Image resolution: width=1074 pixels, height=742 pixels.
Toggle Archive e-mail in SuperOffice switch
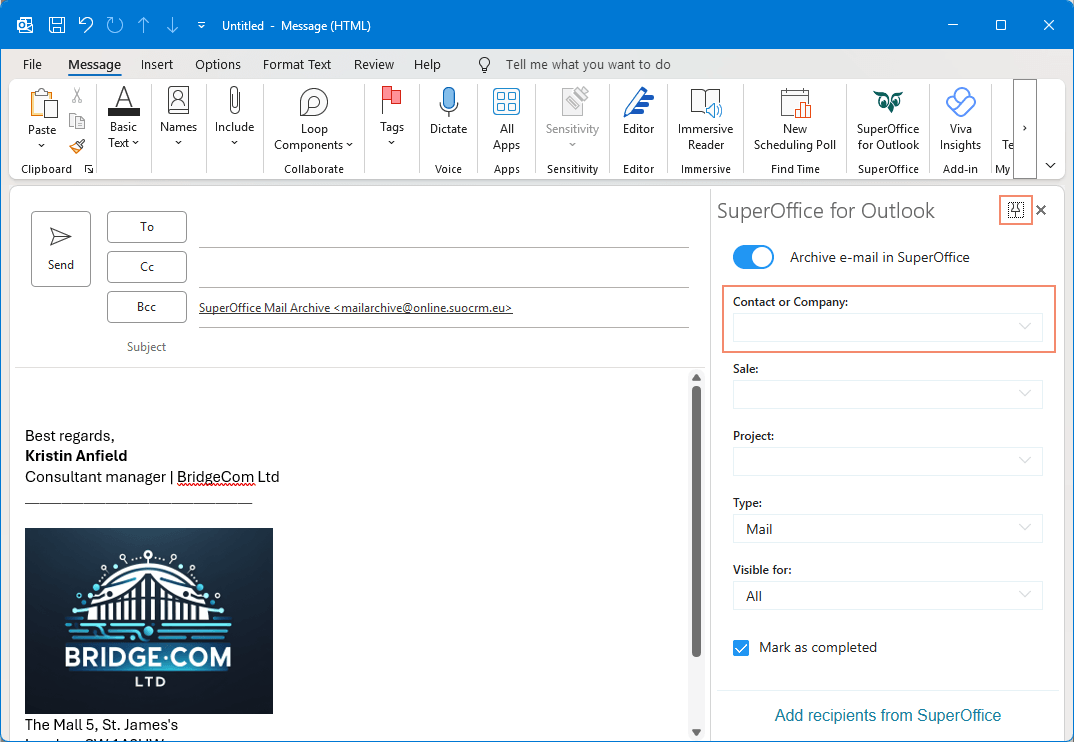click(753, 258)
